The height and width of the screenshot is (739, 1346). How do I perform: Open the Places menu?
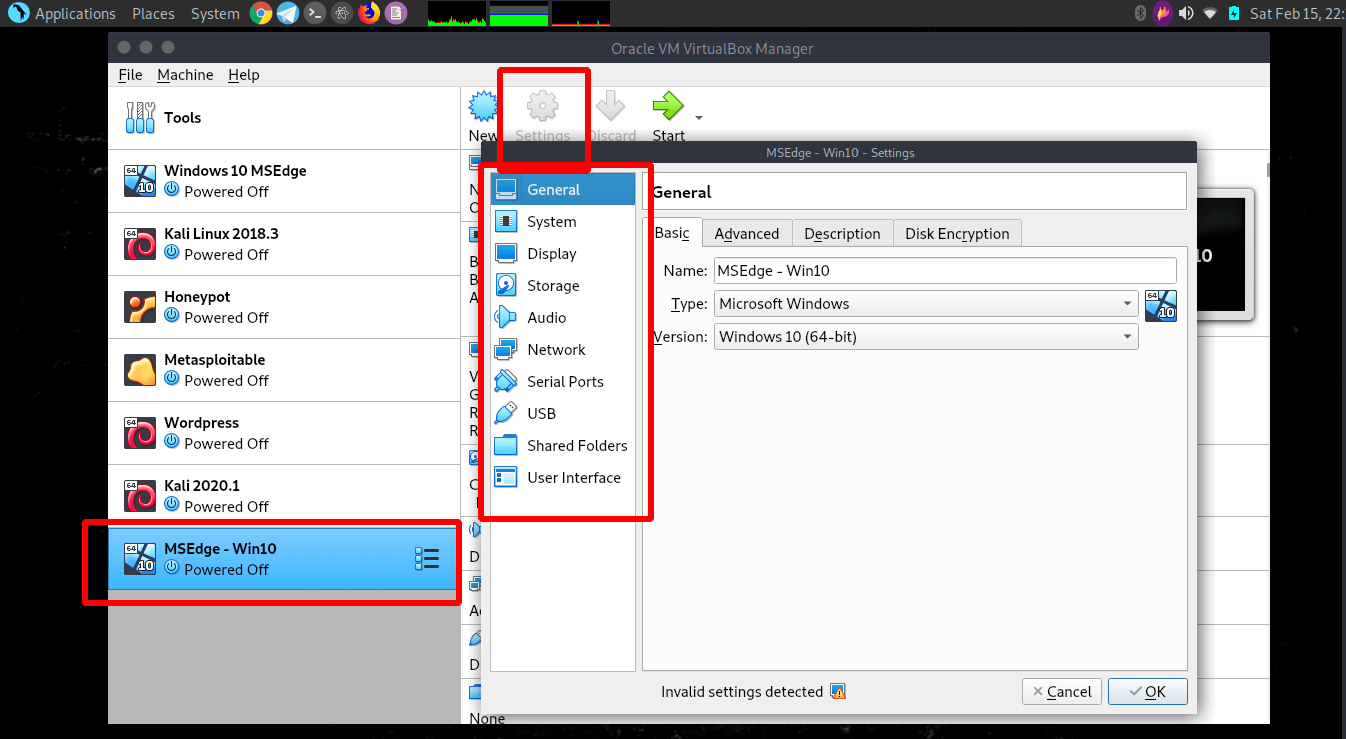[x=153, y=13]
